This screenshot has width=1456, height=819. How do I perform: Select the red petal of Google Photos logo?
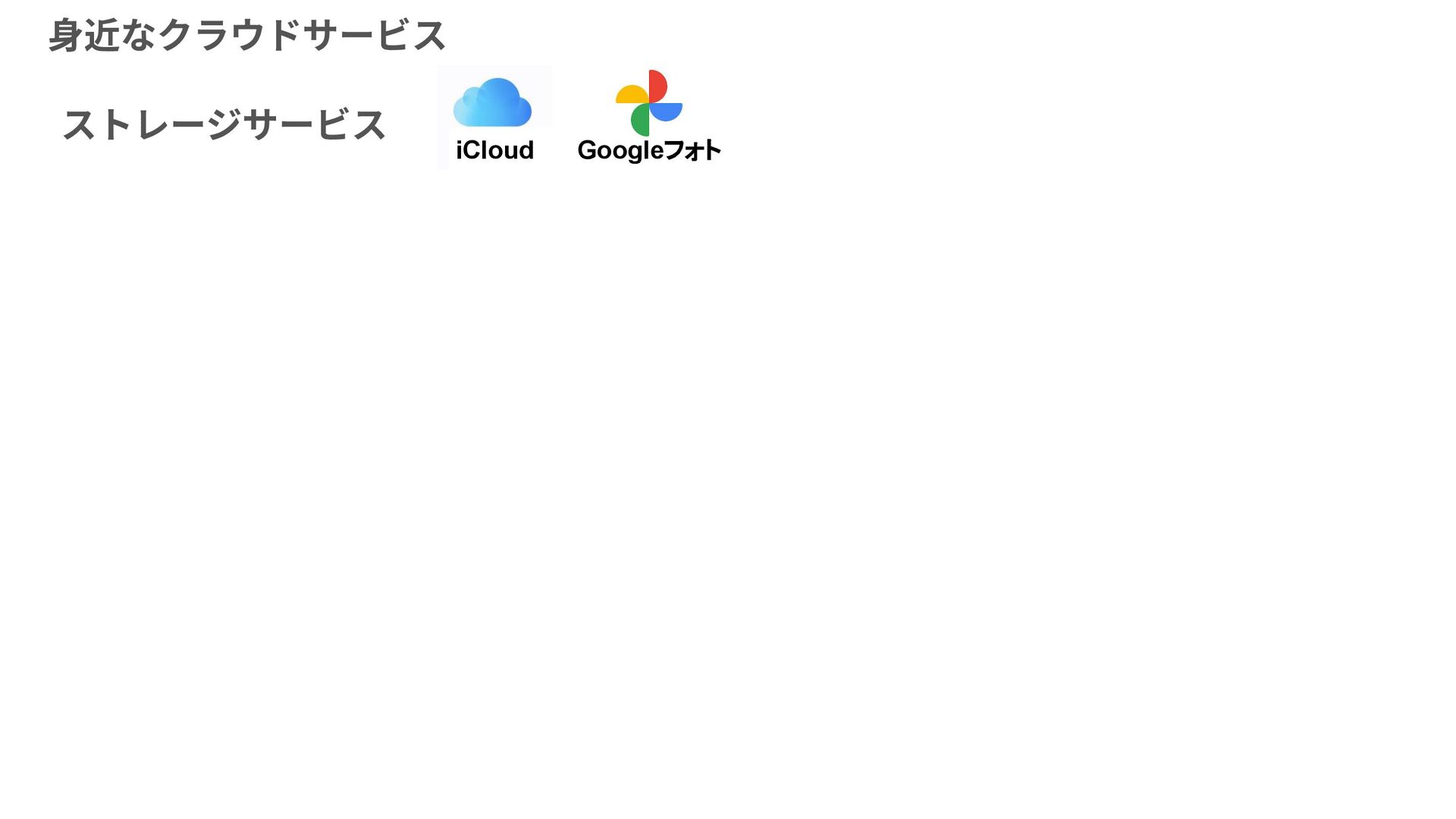pos(657,86)
